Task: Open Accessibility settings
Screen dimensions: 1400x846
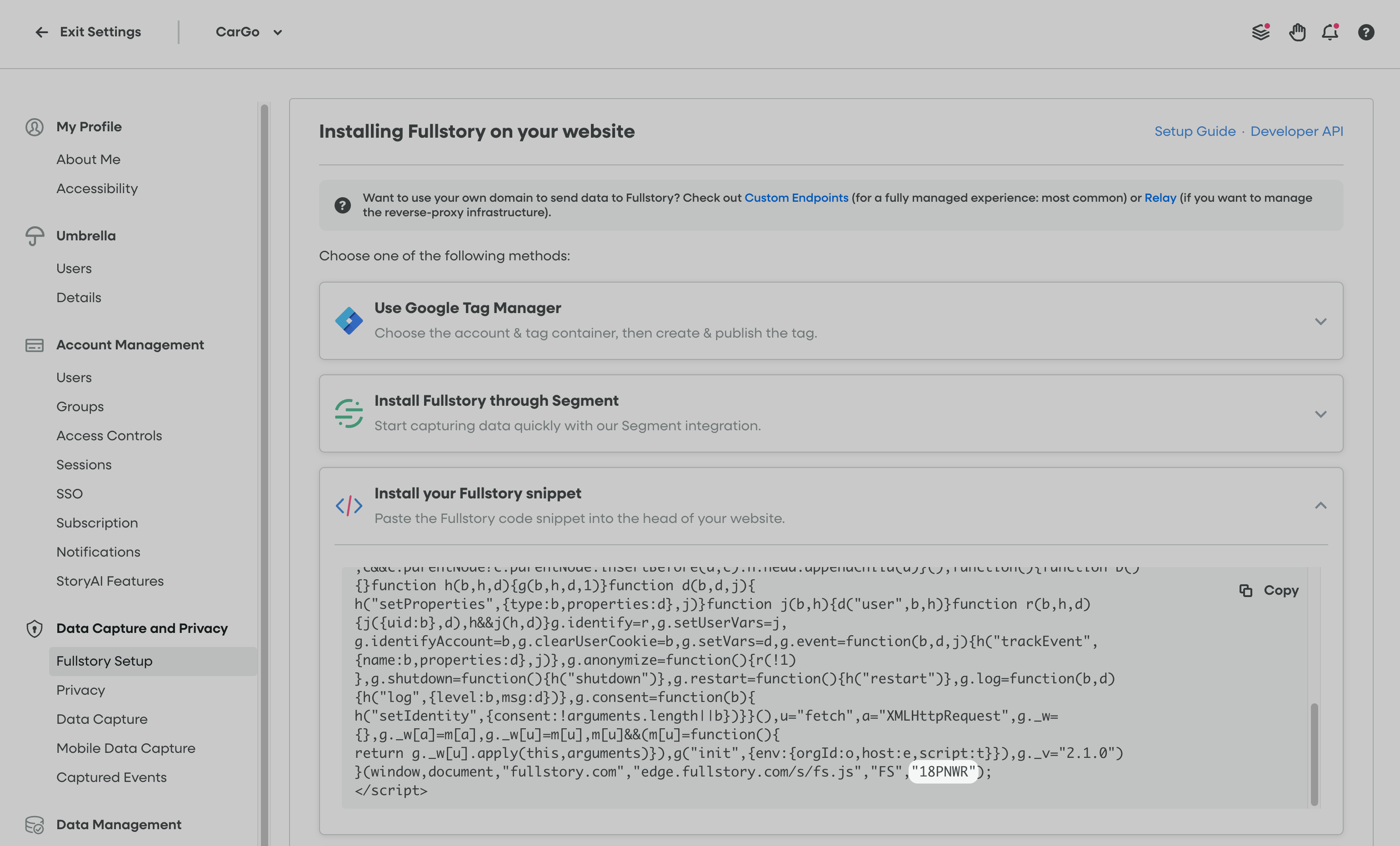Action: [x=97, y=189]
